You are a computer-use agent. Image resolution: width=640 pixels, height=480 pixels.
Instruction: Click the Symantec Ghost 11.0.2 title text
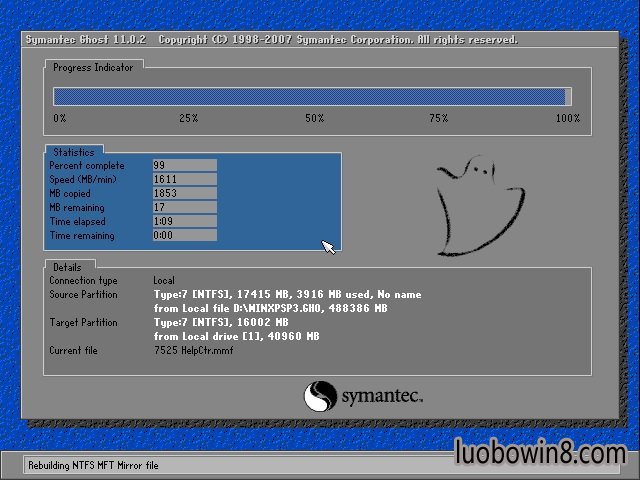(85, 40)
